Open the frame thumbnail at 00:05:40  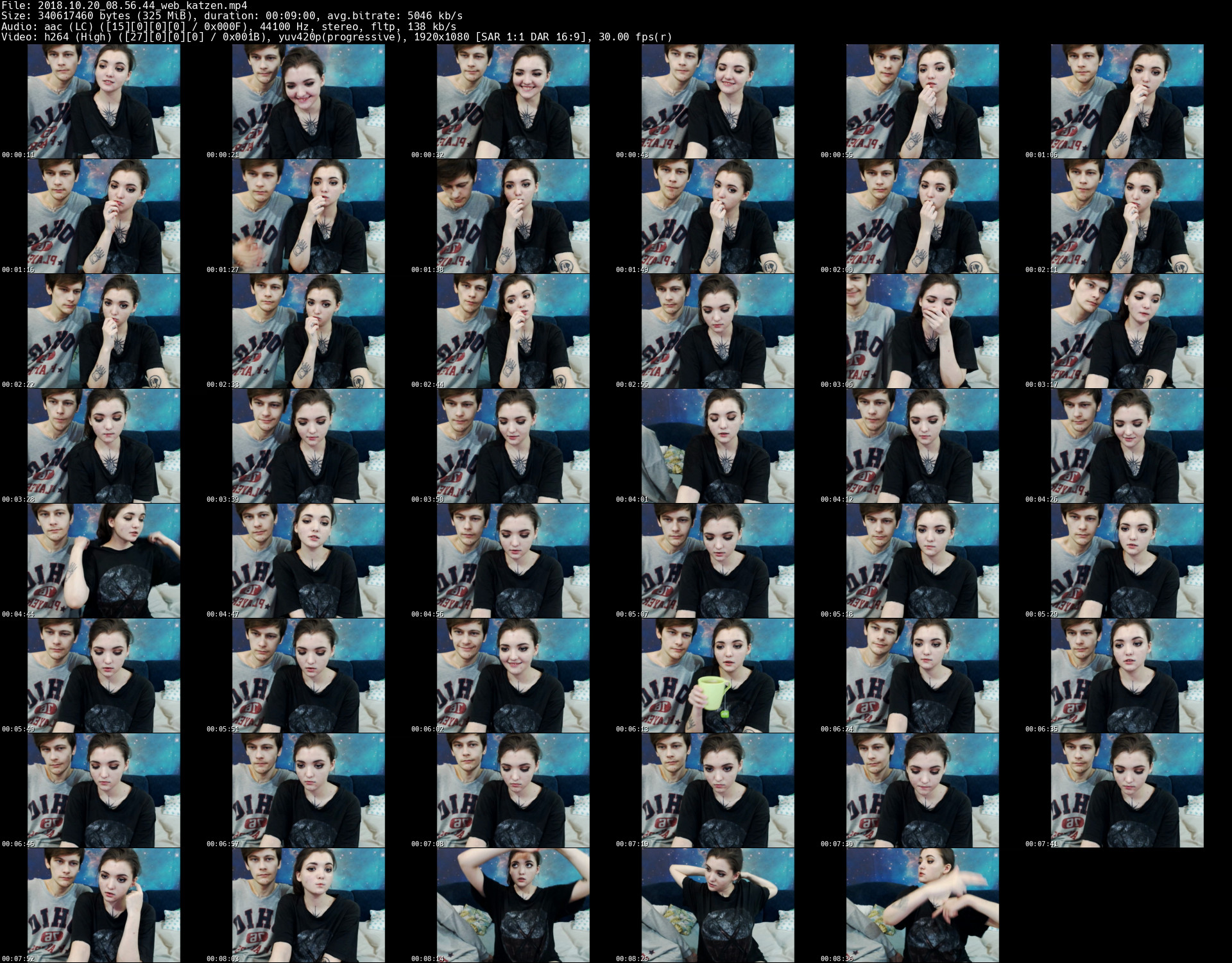[x=104, y=676]
